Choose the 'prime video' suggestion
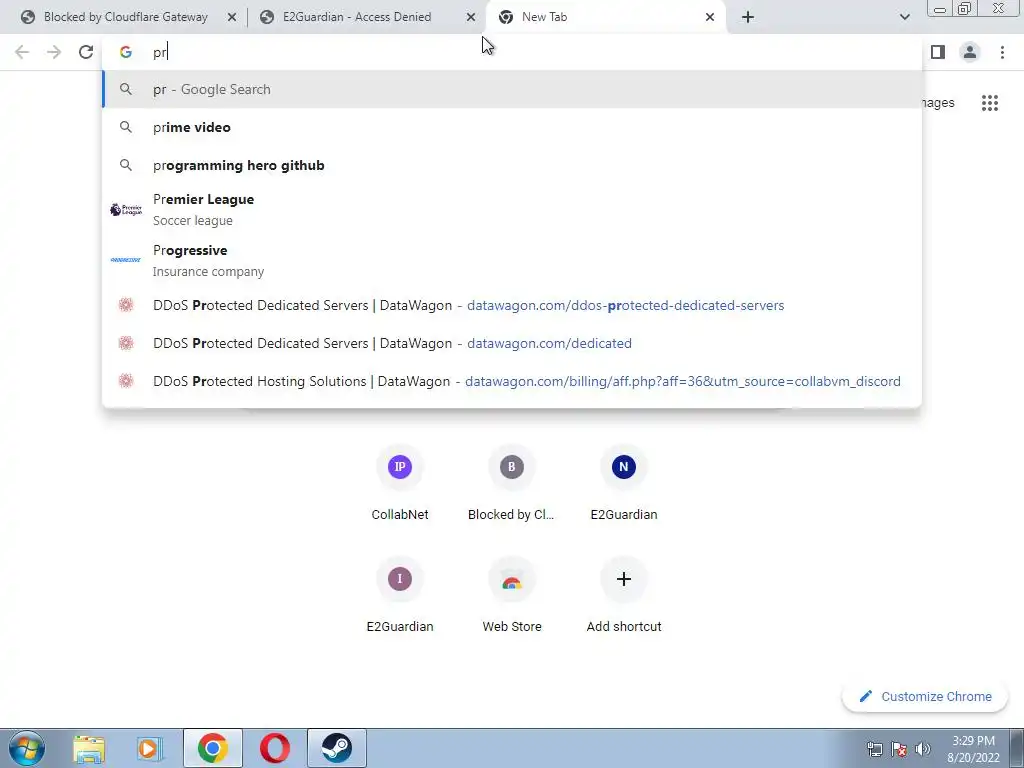This screenshot has height=768, width=1024. [512, 127]
